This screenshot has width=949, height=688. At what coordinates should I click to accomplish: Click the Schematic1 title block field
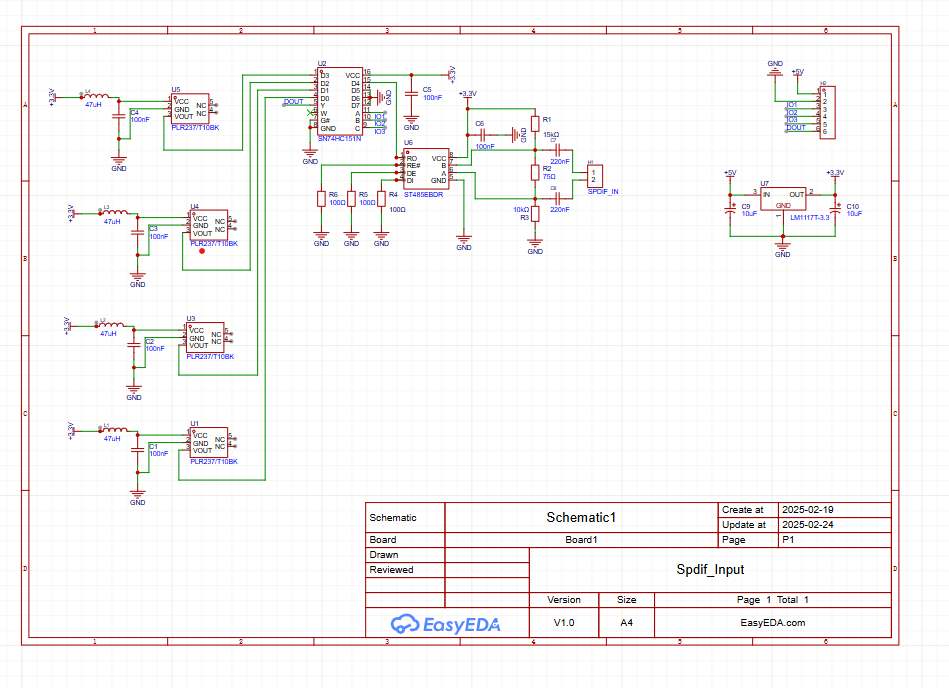click(581, 517)
